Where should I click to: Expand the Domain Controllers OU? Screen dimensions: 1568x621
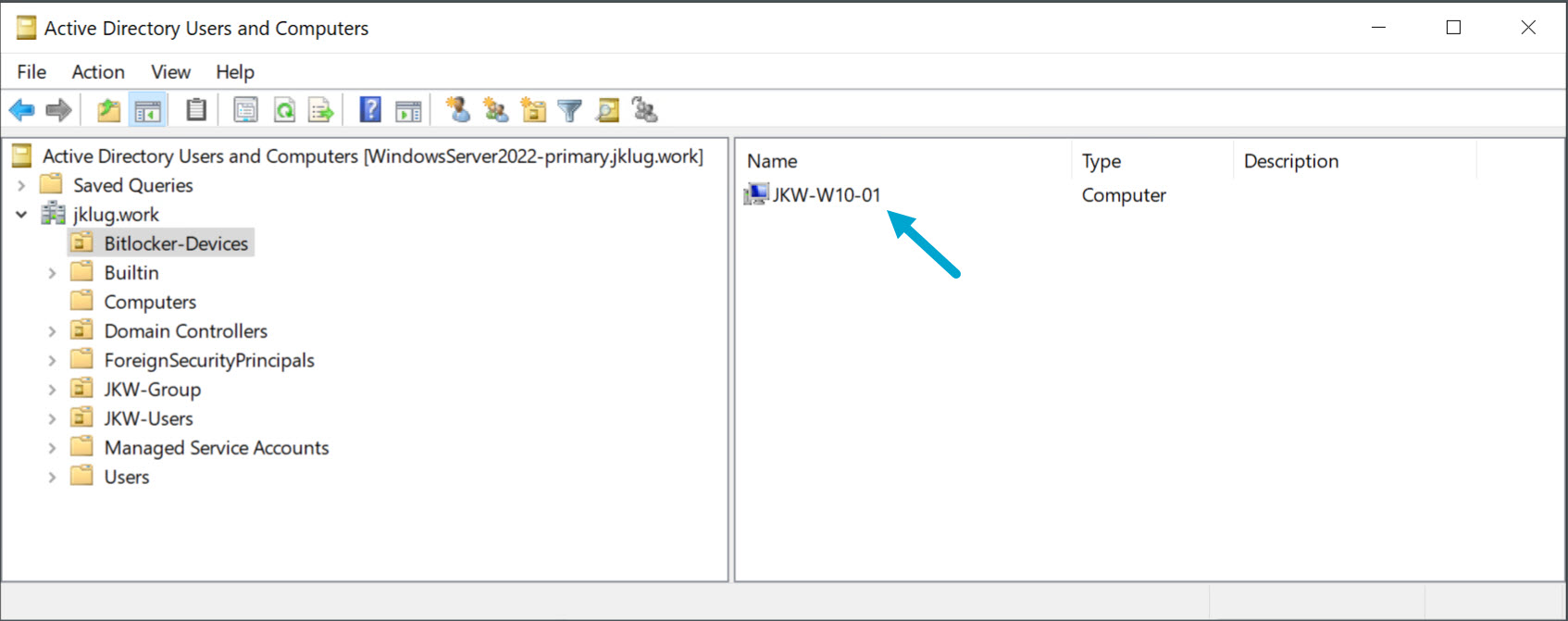point(52,331)
